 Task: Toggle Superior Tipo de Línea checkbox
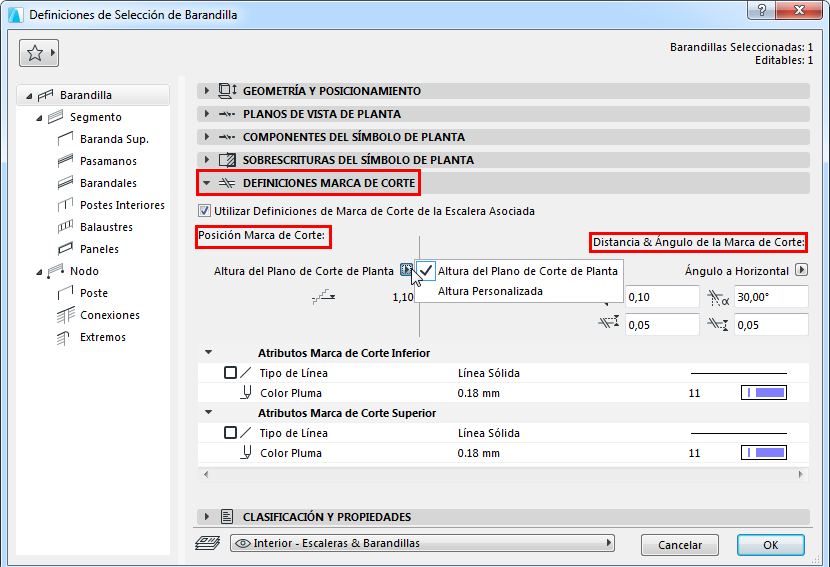point(230,433)
